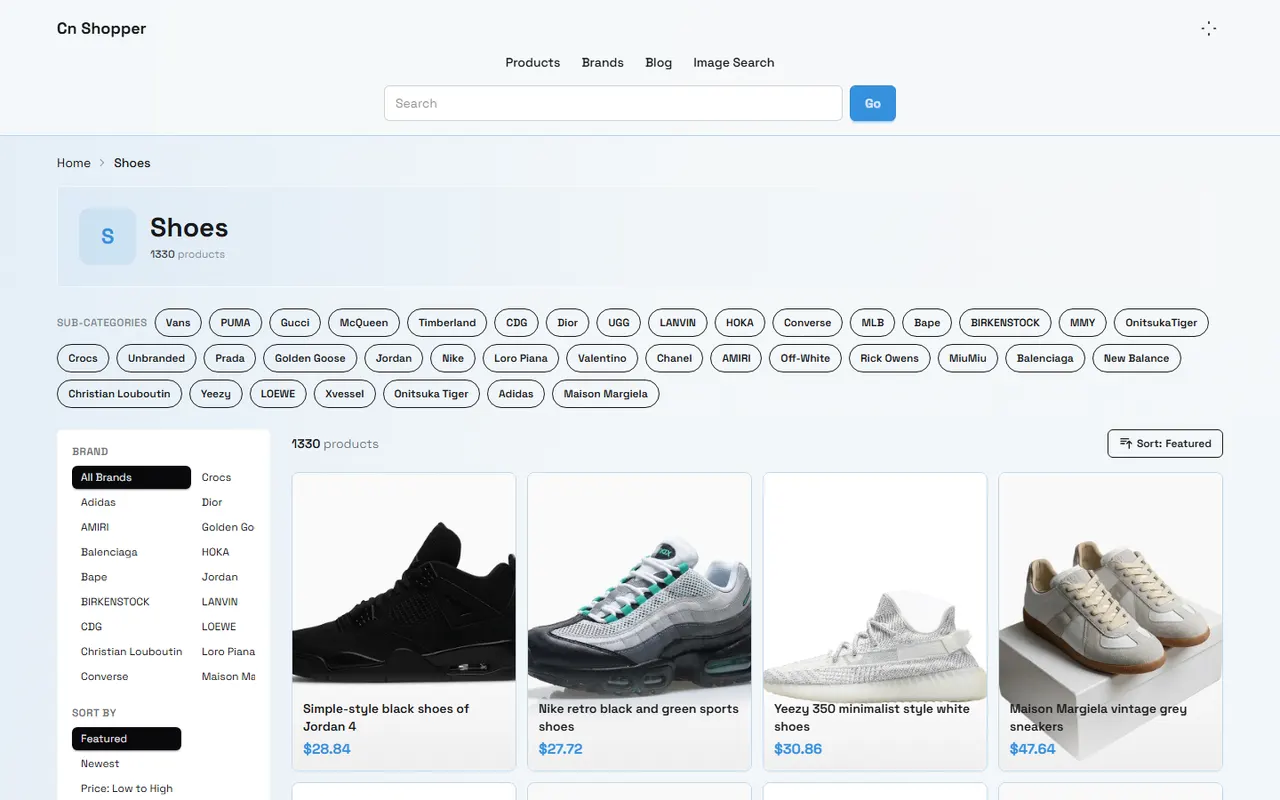Click the $47.64 price text

[x=1033, y=749]
